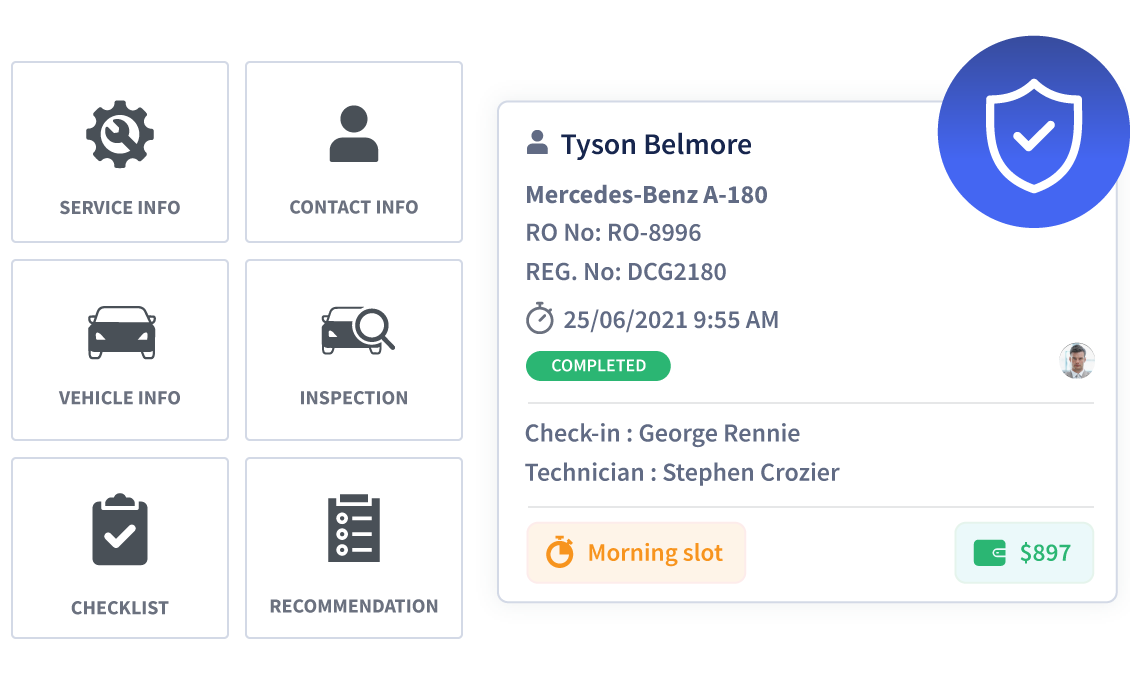Click the customer name Tyson Belmore
1130x700 pixels.
coord(656,144)
